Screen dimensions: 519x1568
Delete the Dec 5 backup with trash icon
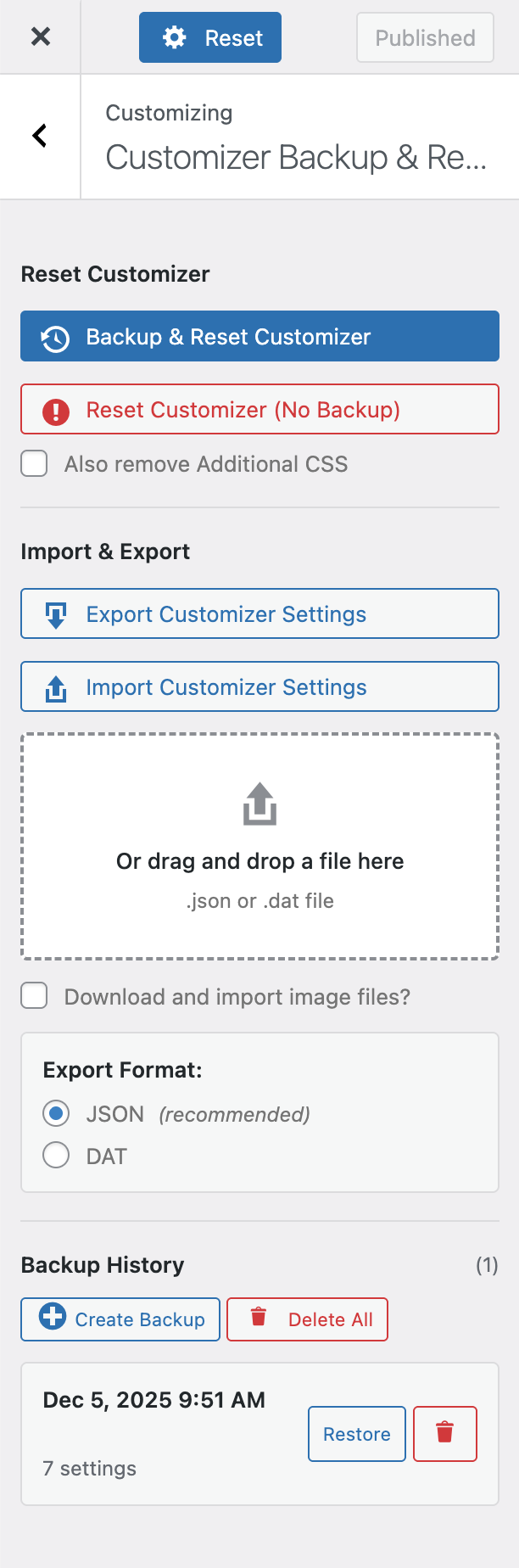point(445,1434)
